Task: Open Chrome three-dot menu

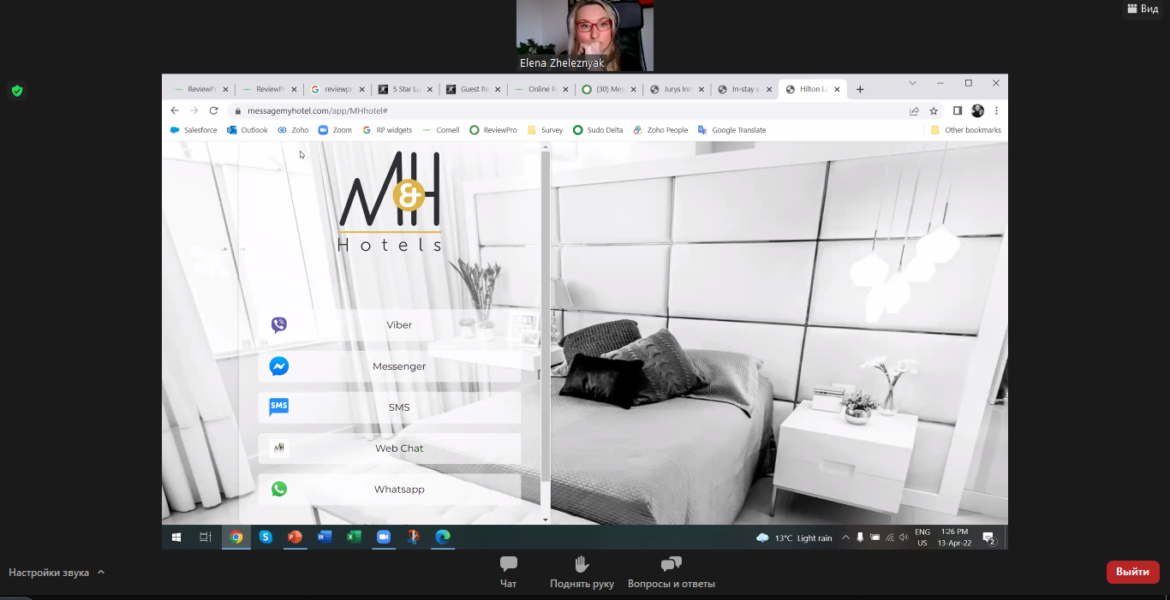Action: pyautogui.click(x=996, y=110)
